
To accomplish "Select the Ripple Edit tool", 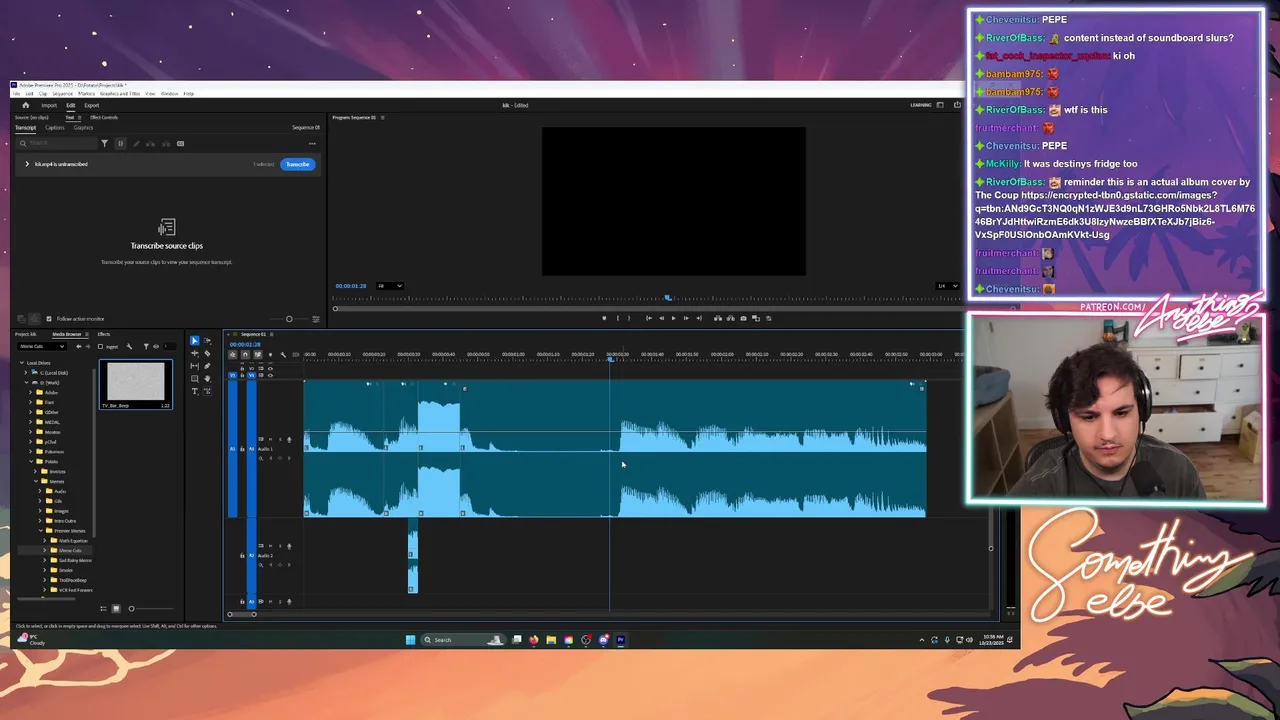I will (194, 353).
